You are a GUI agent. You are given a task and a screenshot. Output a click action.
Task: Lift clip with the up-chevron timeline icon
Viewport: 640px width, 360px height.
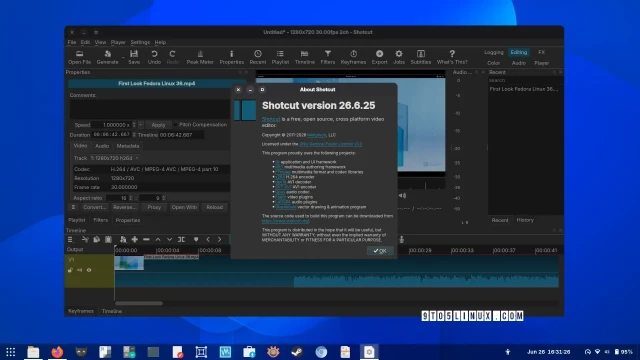158,240
